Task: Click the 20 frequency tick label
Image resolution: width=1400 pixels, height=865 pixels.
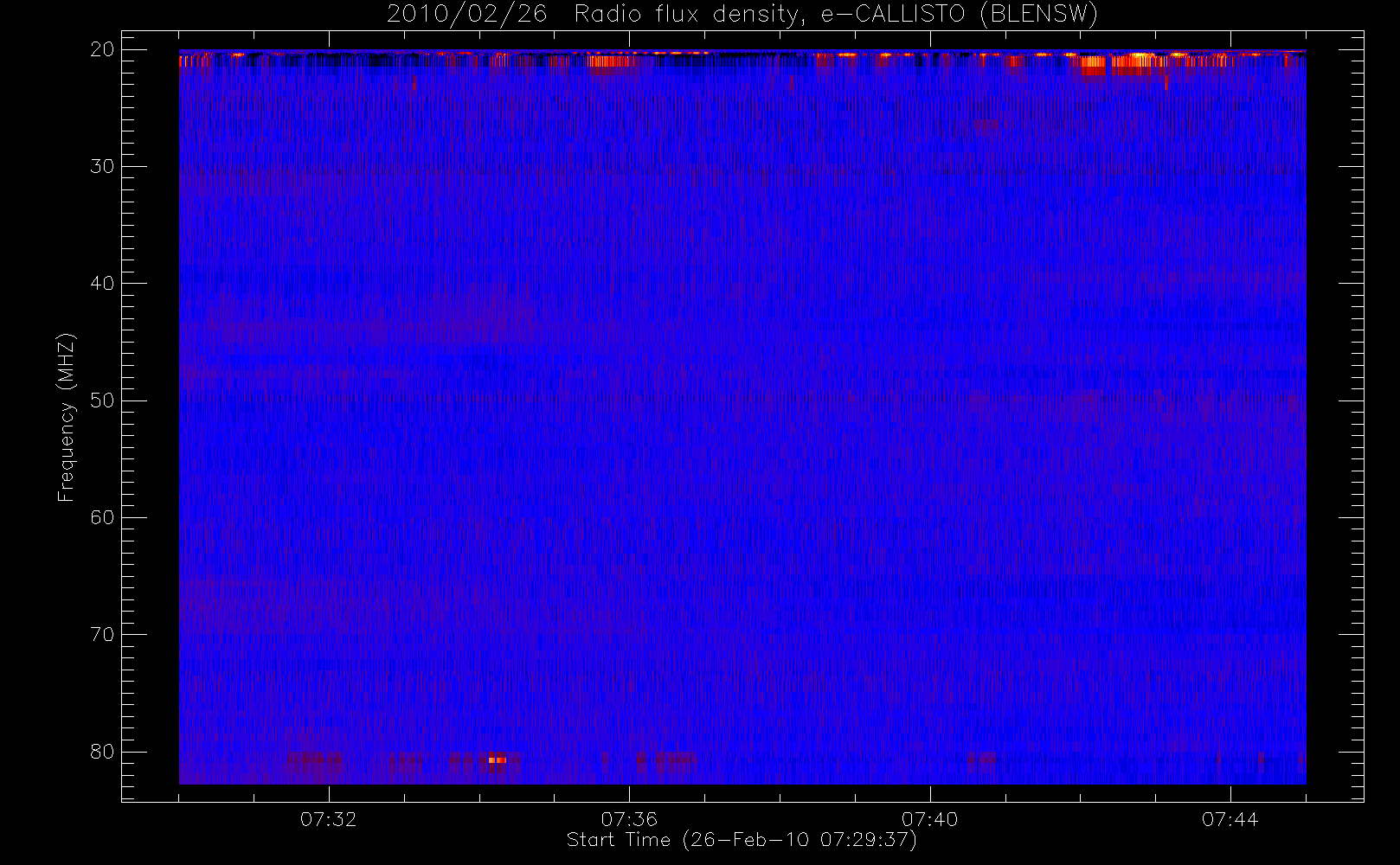Action: [x=102, y=49]
